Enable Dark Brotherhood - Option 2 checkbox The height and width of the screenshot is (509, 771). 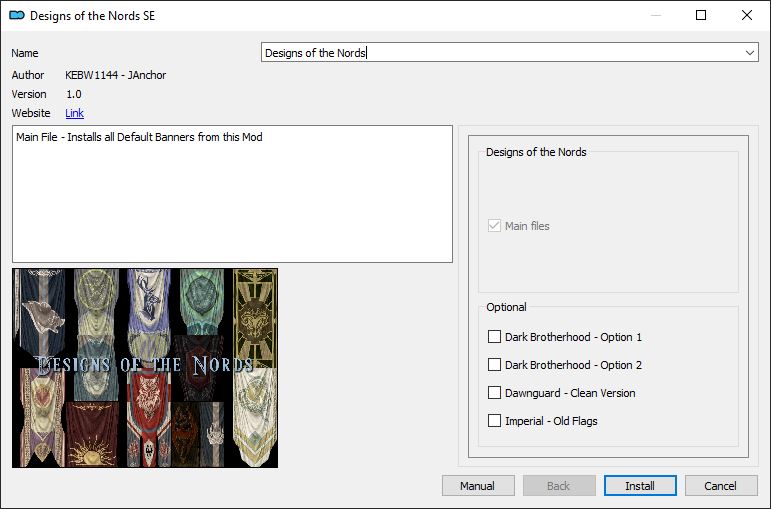[x=494, y=365]
